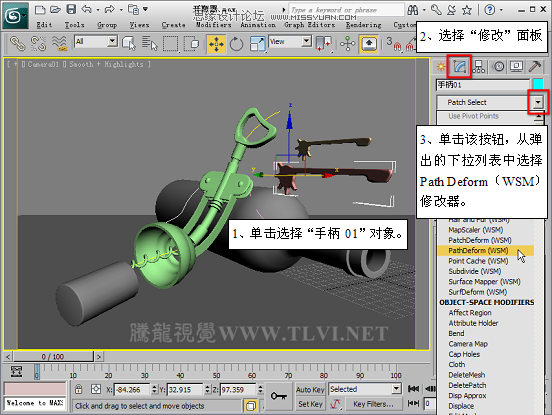This screenshot has width=552, height=415.
Task: Toggle the Selection Lock padlock
Action: [79, 389]
